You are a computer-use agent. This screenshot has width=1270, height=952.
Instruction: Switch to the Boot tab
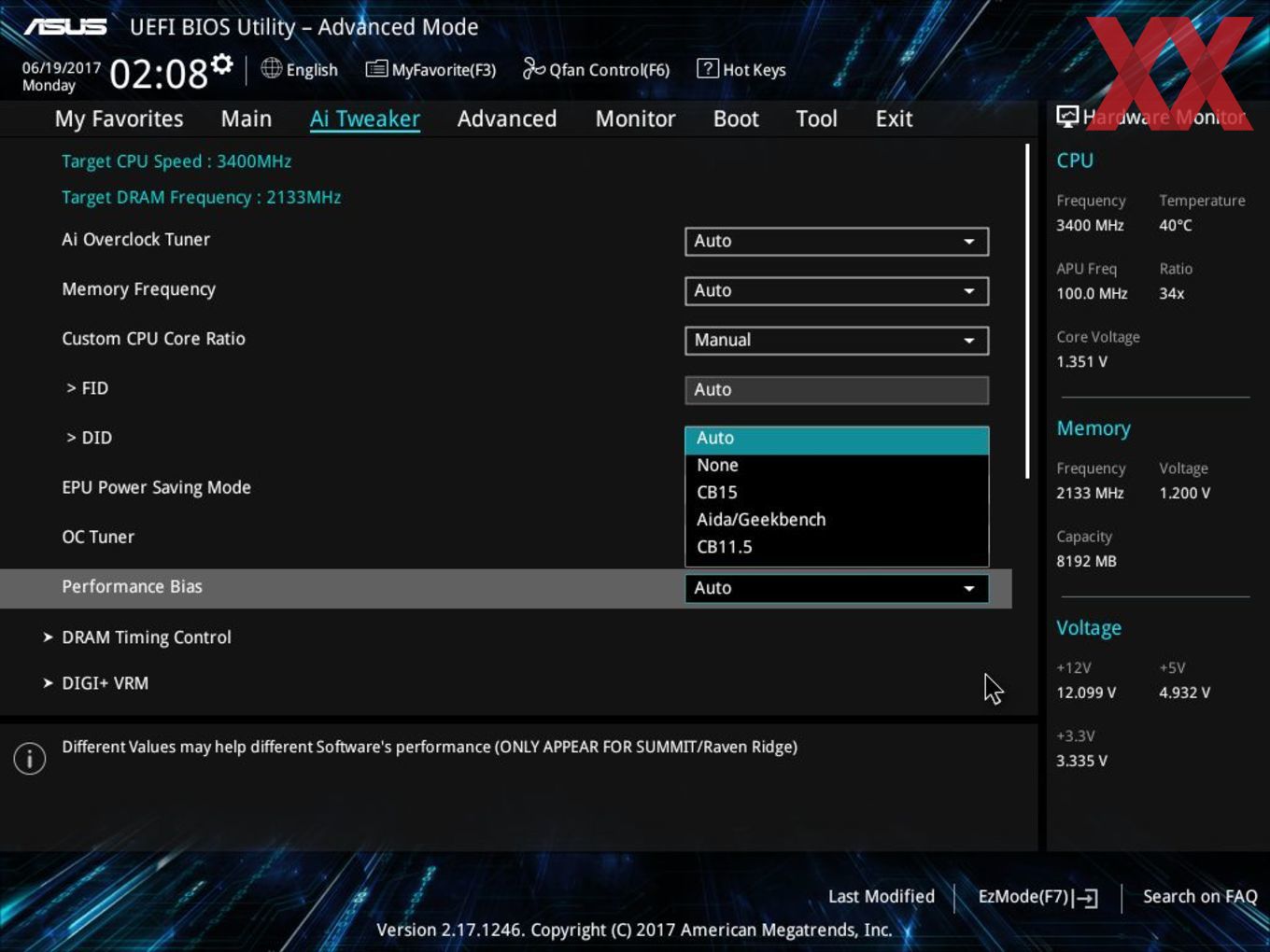click(736, 119)
